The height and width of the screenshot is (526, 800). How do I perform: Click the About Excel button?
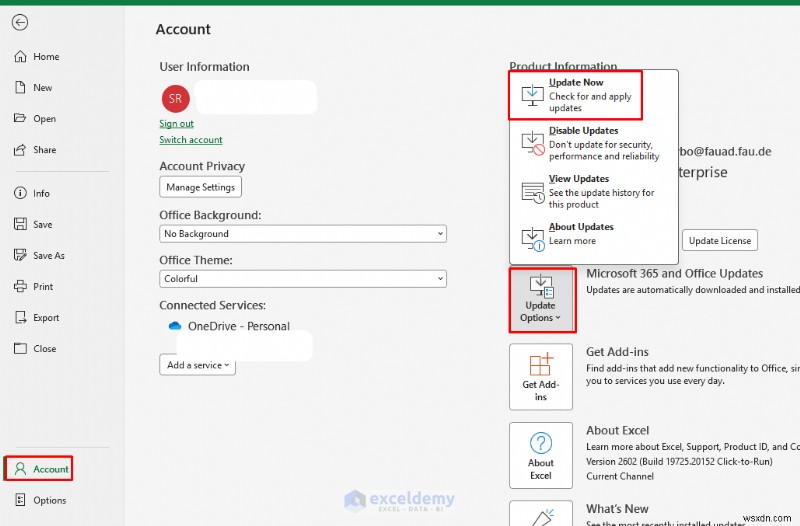[541, 455]
